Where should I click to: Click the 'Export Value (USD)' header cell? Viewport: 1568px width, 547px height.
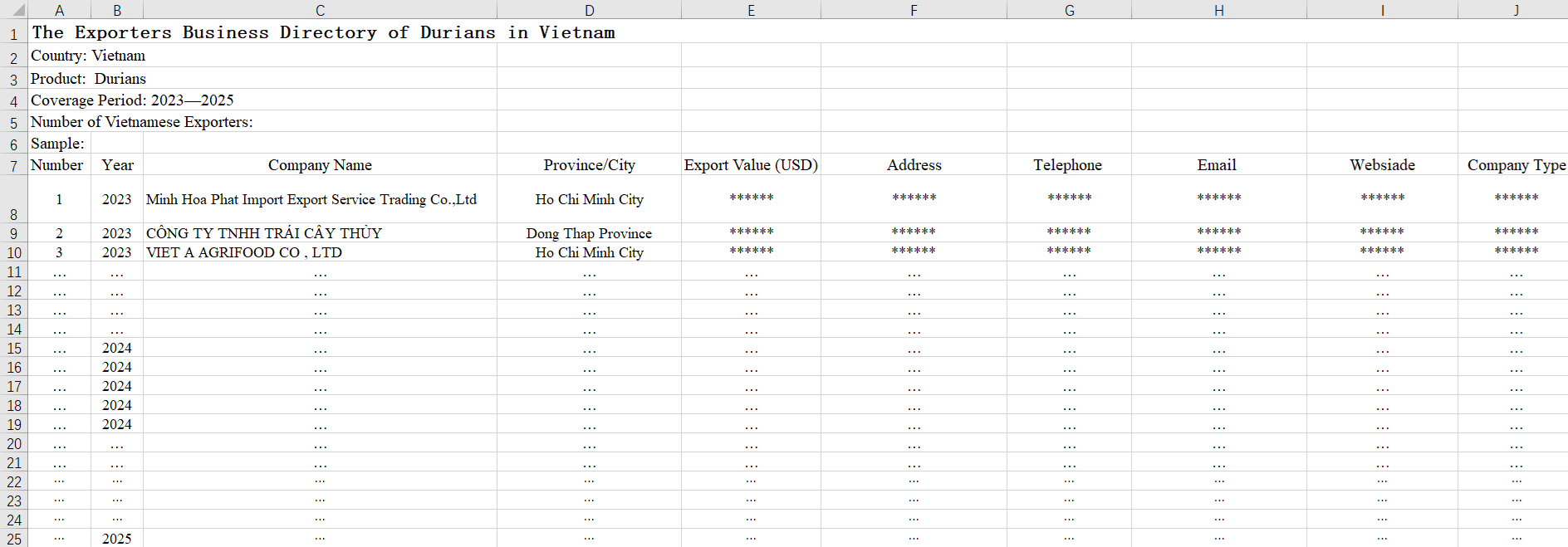751,165
